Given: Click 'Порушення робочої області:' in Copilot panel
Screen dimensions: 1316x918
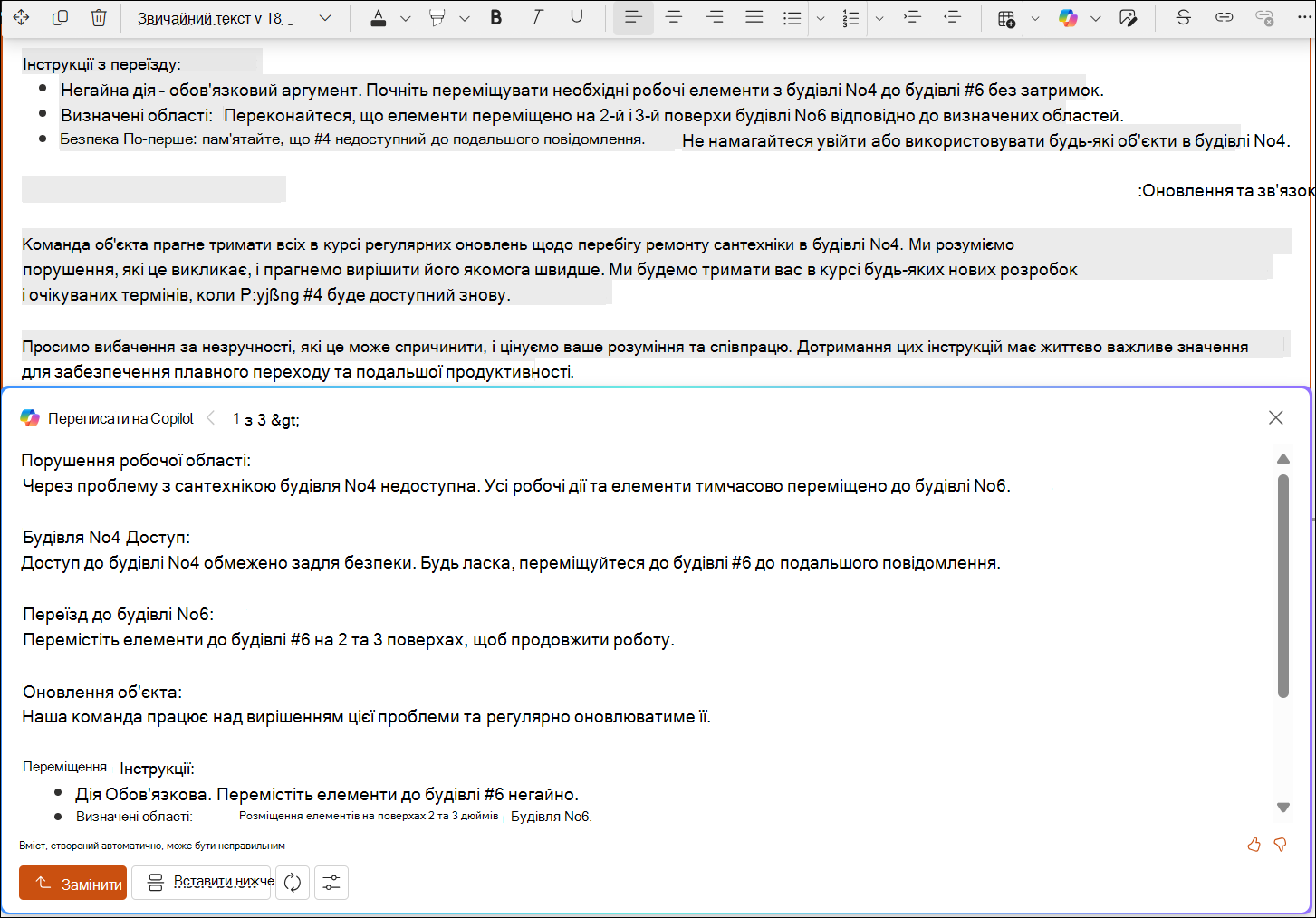Looking at the screenshot, I should [x=137, y=461].
